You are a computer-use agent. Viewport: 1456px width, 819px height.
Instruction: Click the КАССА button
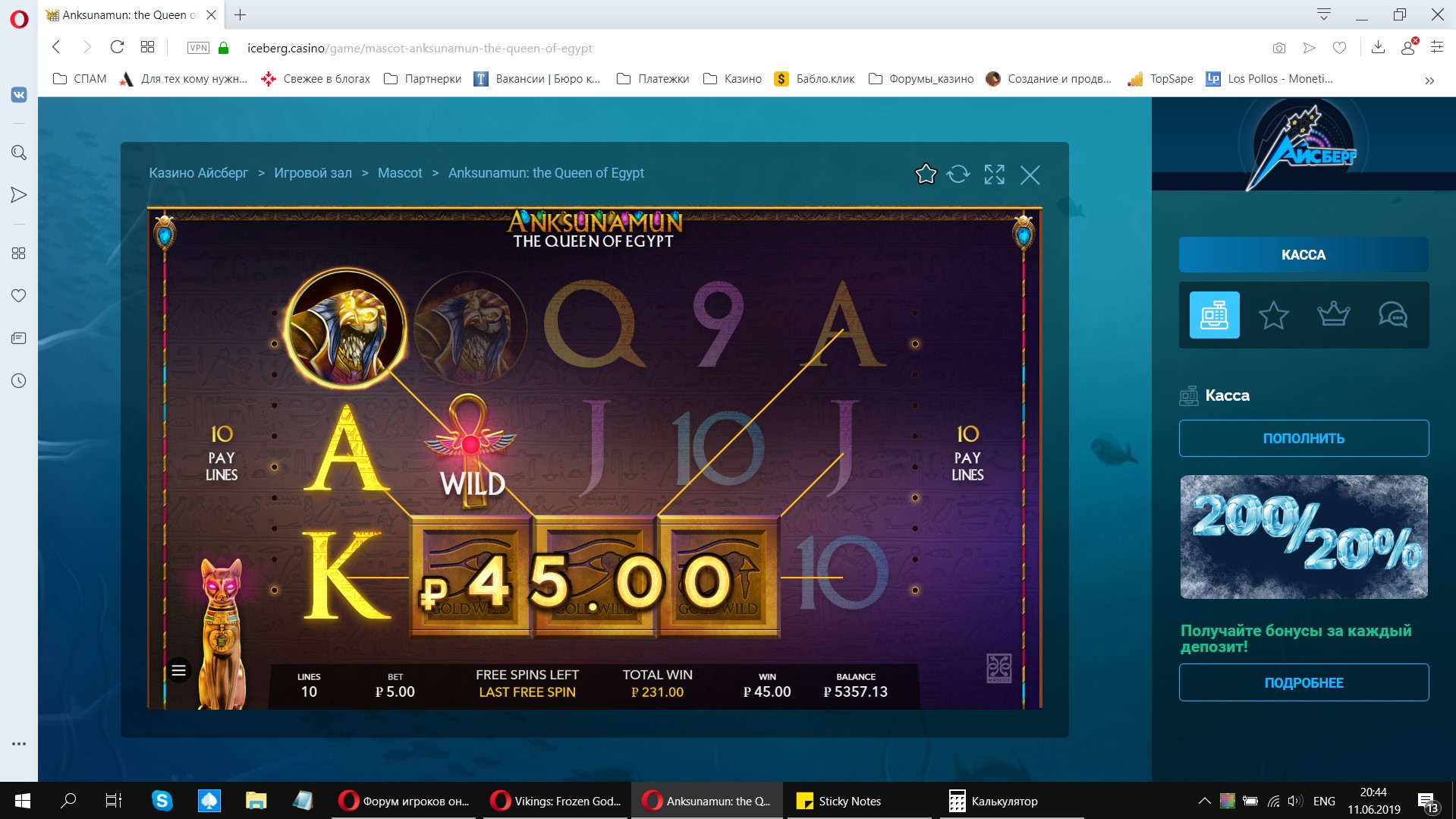tap(1303, 255)
